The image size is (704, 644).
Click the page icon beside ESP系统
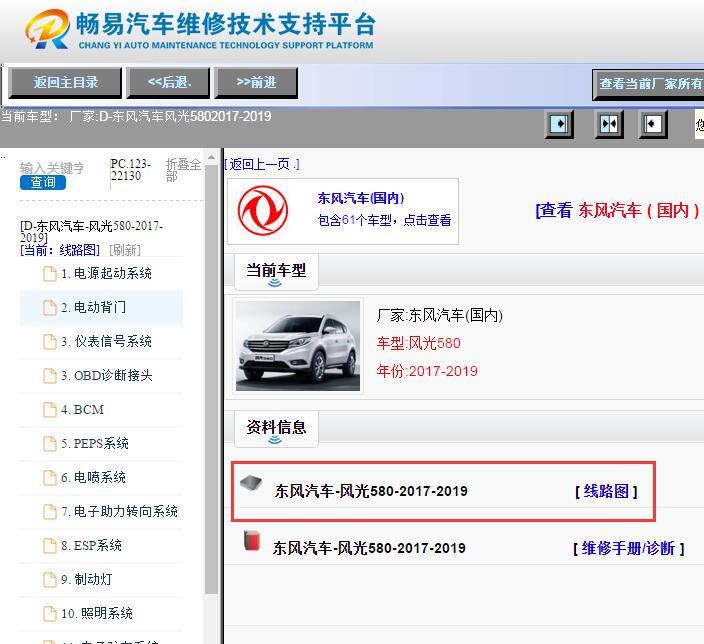tap(49, 546)
